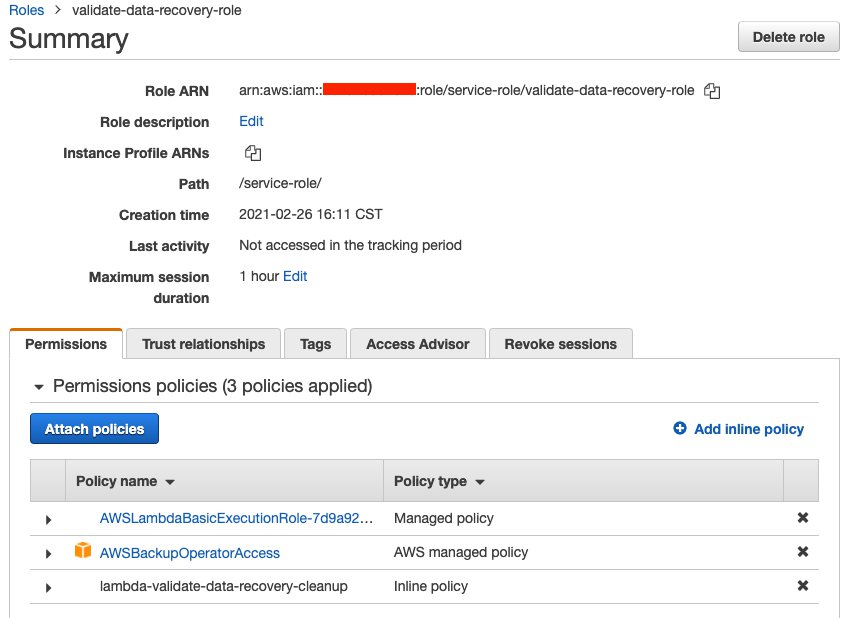Open the Access Advisor tab
The height and width of the screenshot is (618, 850).
click(417, 343)
